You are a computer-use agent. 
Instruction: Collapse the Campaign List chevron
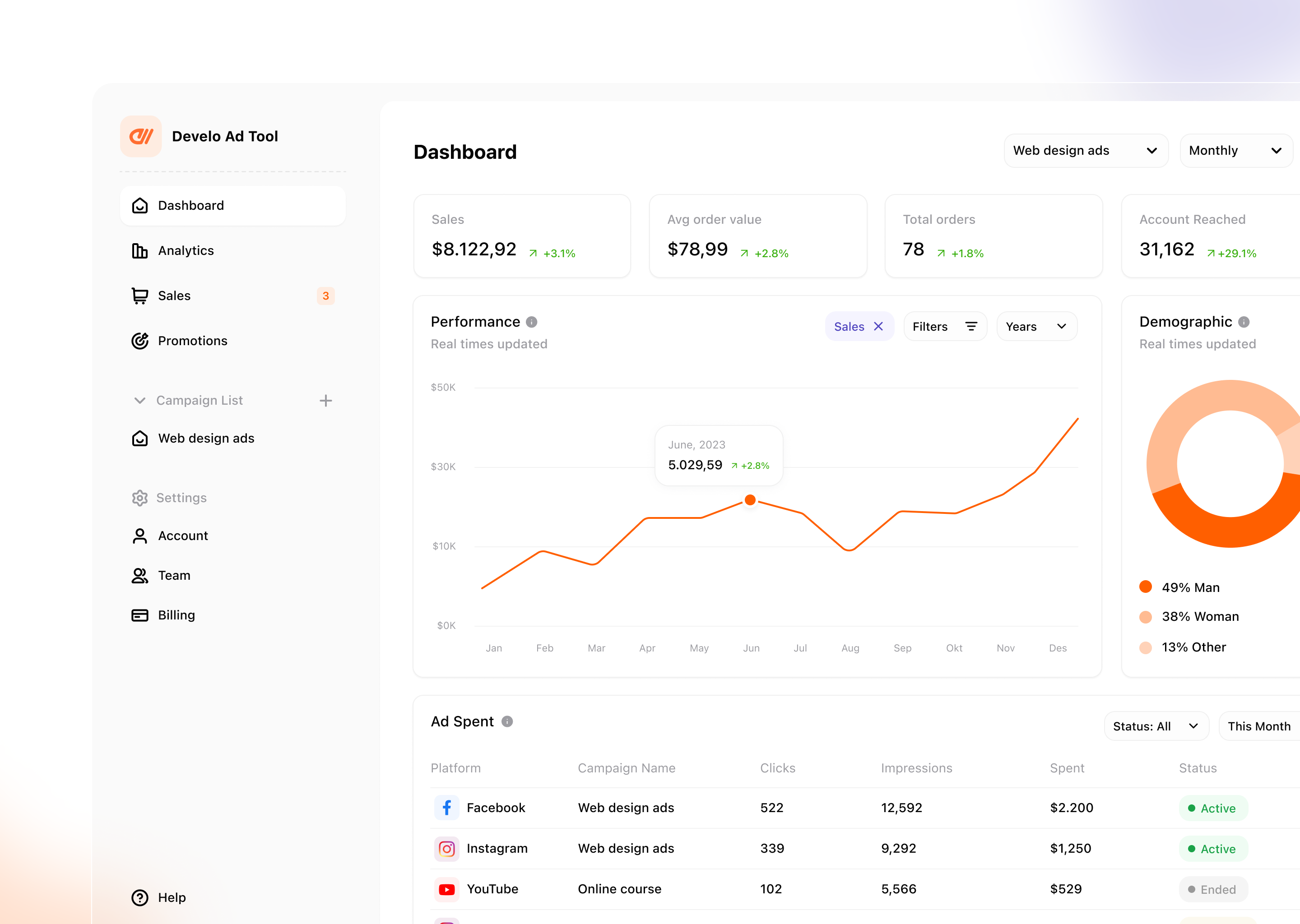click(139, 401)
